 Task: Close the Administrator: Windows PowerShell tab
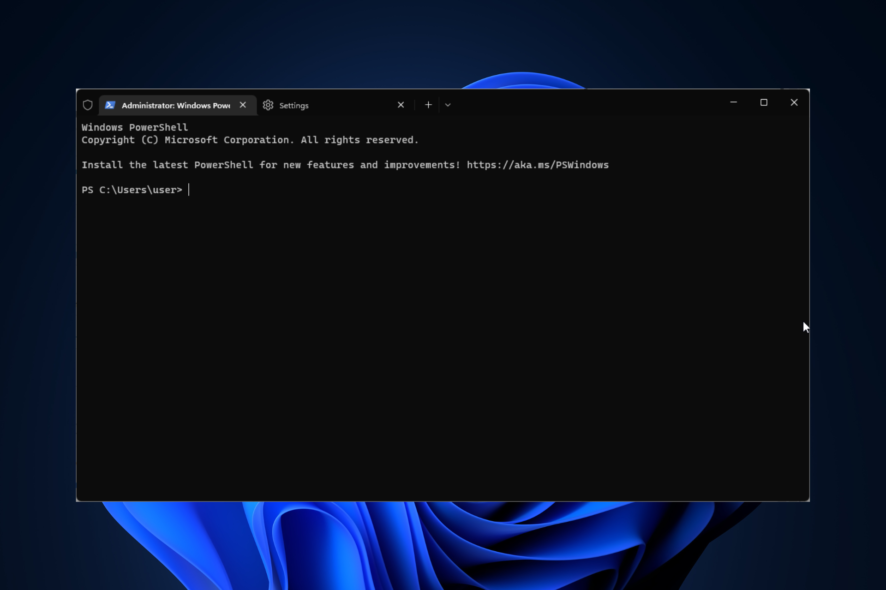[243, 105]
